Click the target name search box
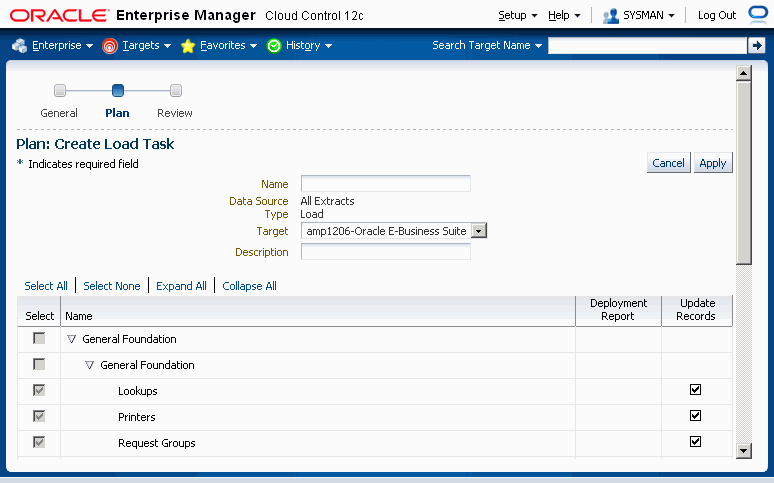Image resolution: width=774 pixels, height=483 pixels. [x=648, y=45]
